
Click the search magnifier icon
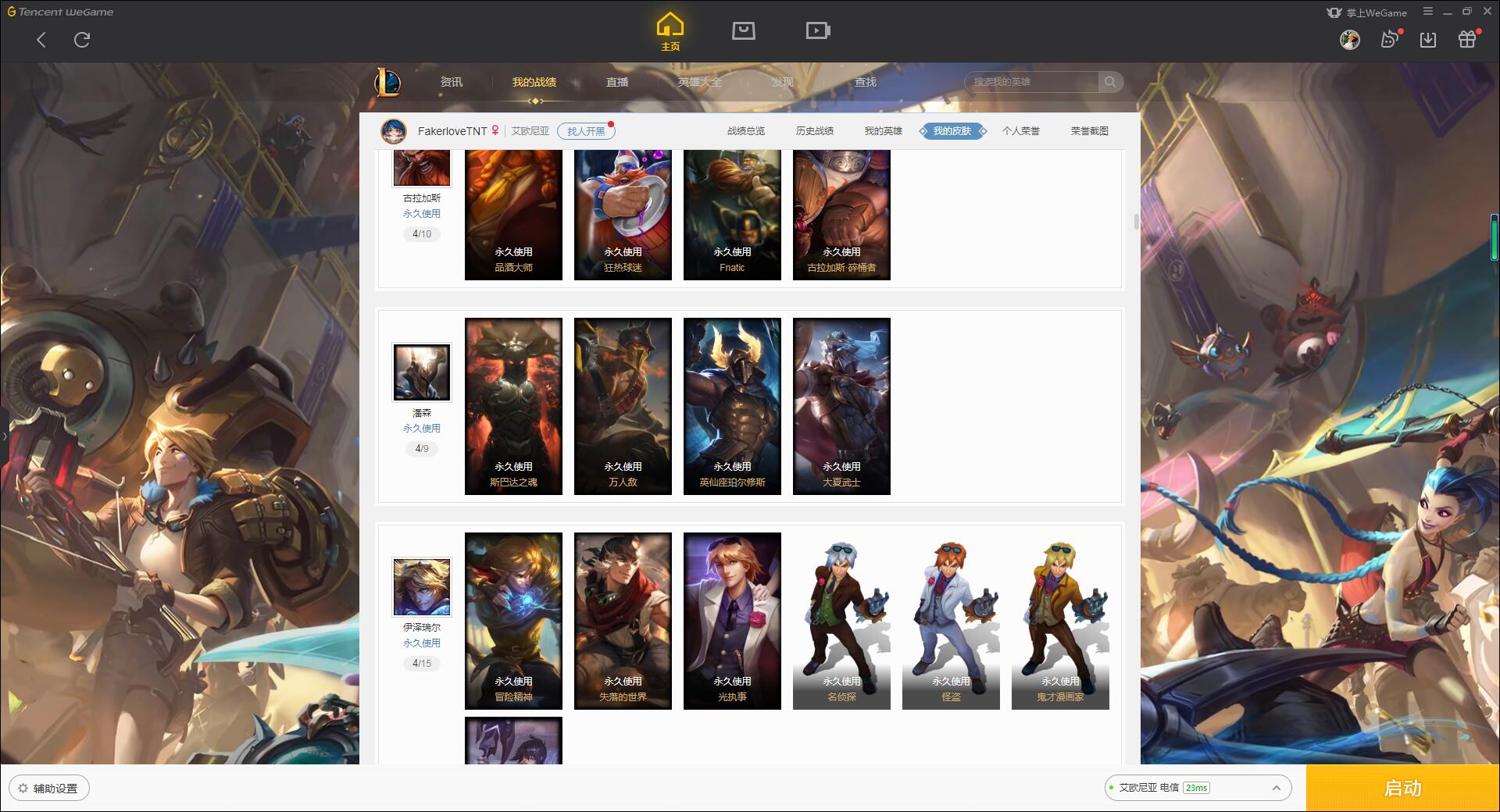1110,82
